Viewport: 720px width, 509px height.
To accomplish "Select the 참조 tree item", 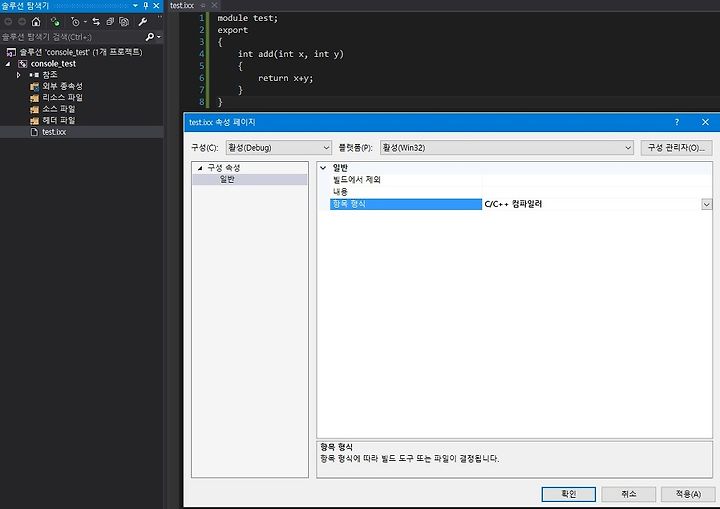I will [x=50, y=74].
